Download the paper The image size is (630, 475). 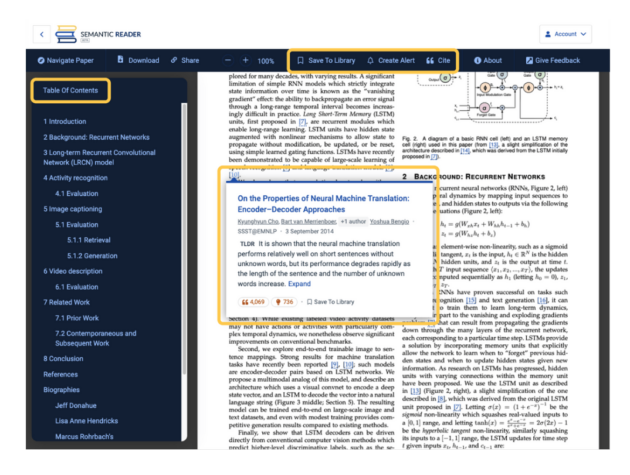[x=138, y=60]
